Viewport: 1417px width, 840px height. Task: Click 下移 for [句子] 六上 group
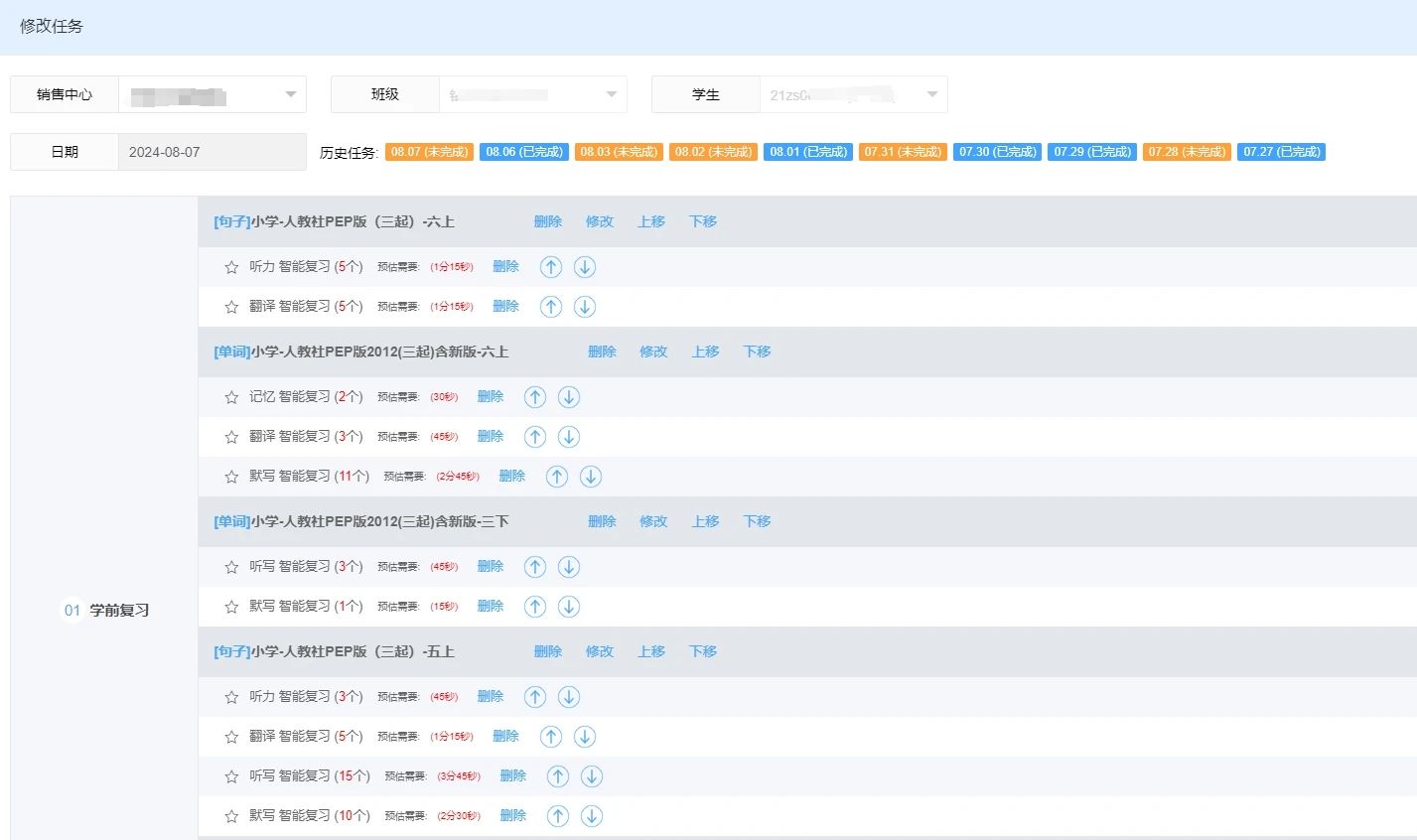(x=703, y=221)
